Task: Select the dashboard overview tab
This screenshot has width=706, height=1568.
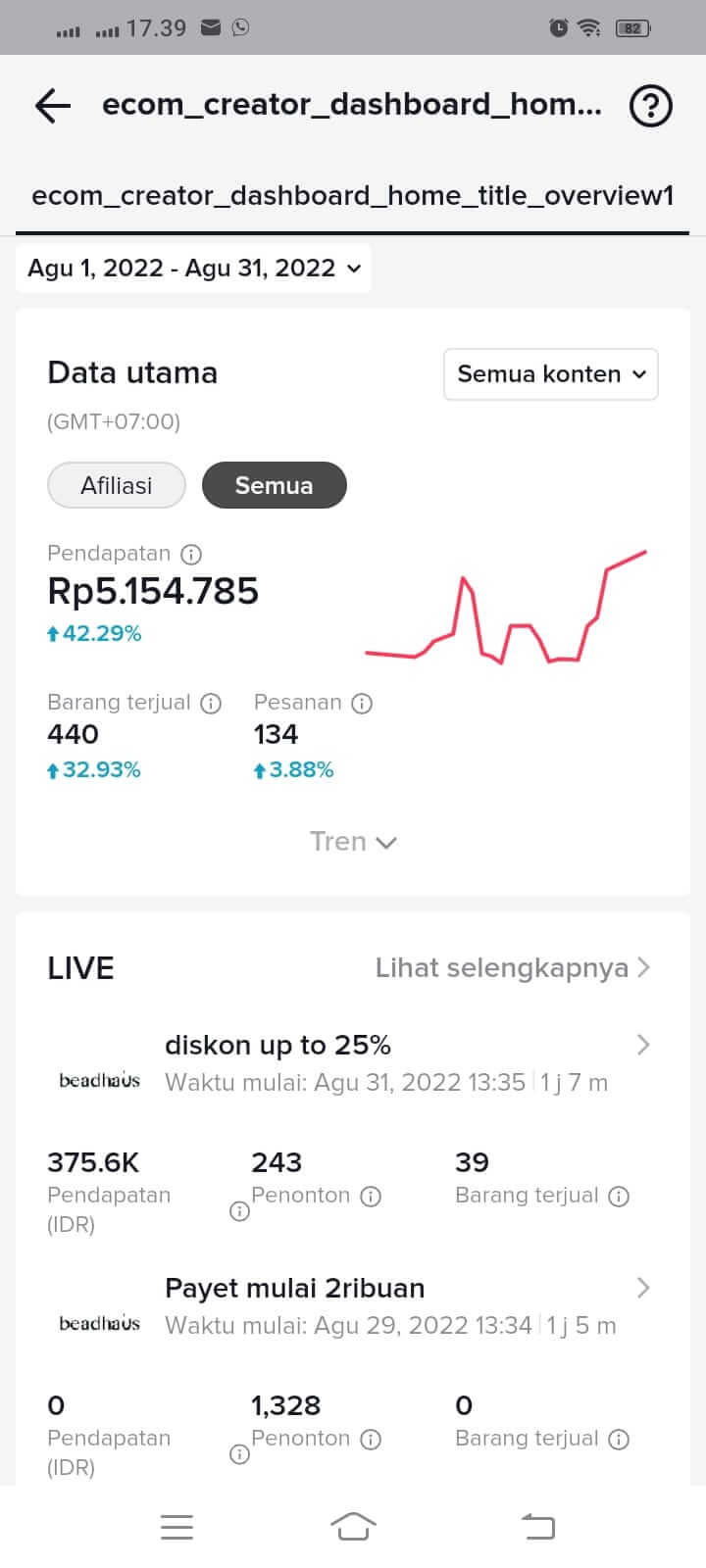Action: (353, 196)
